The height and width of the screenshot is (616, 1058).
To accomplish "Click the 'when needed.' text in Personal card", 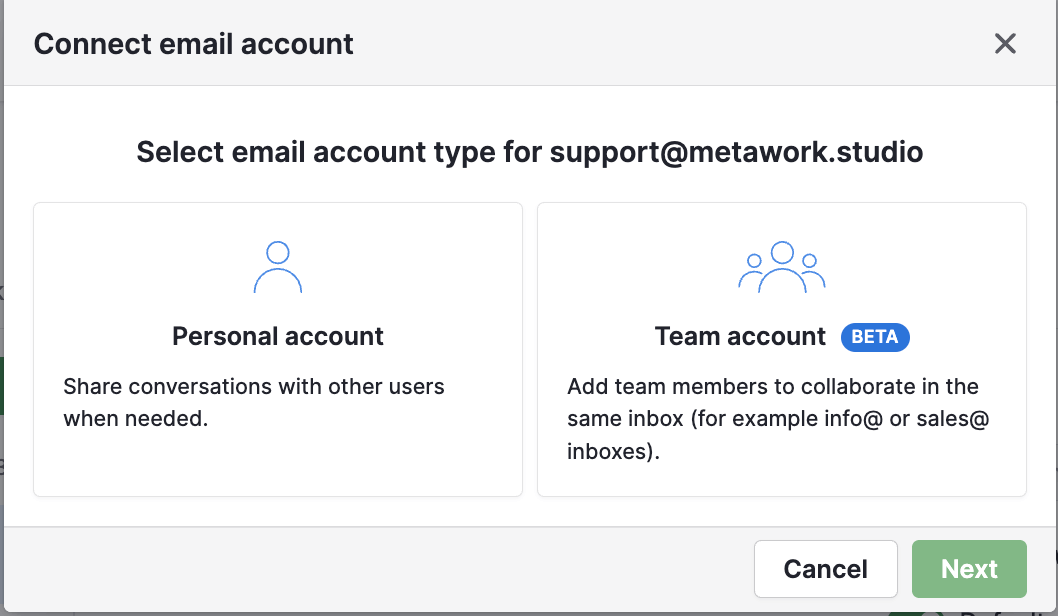I will coord(136,418).
